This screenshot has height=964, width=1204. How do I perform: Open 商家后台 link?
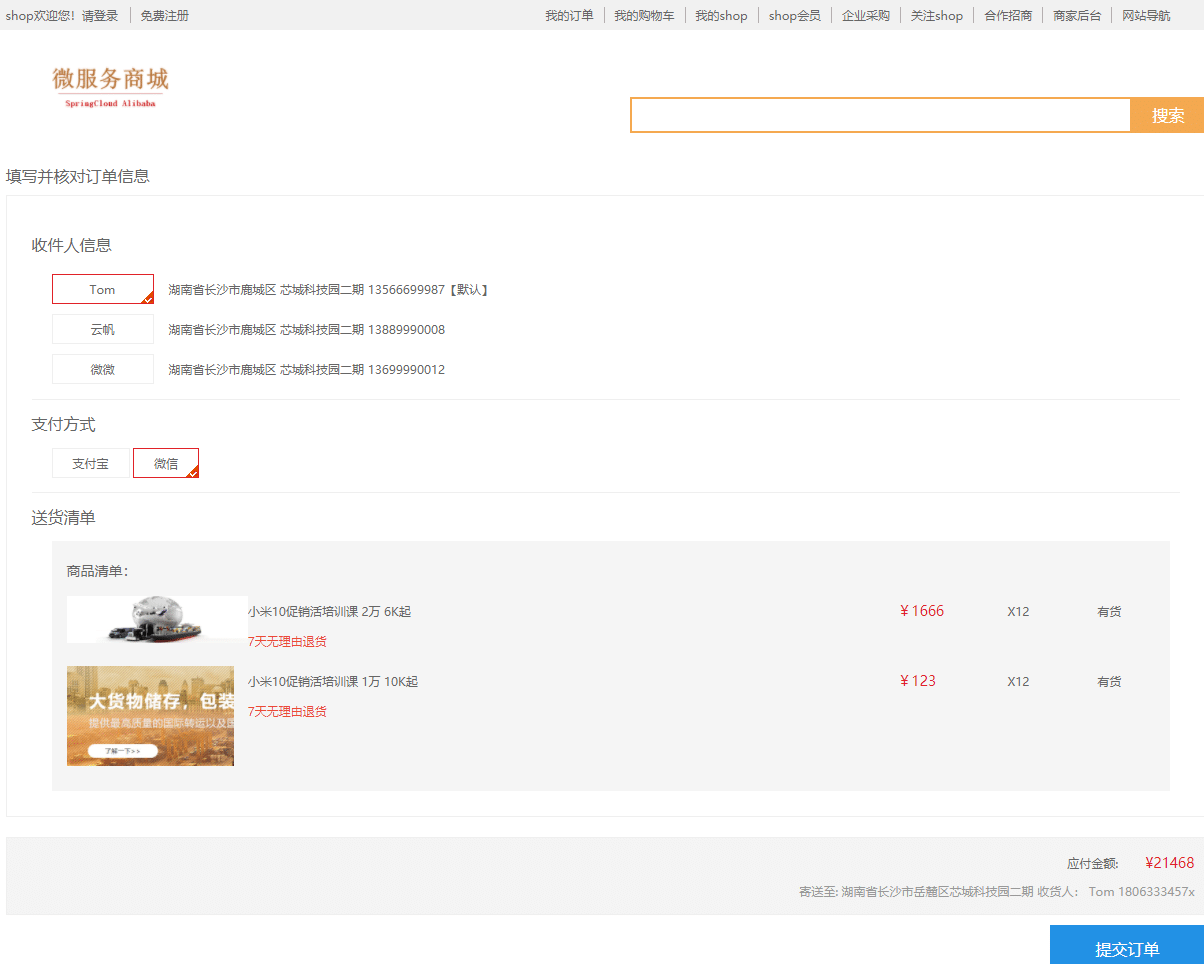1077,16
